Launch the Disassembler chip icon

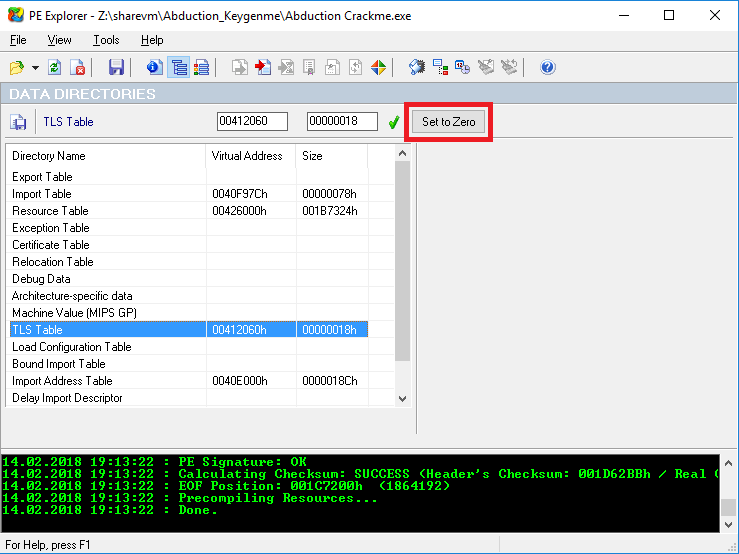(x=417, y=67)
